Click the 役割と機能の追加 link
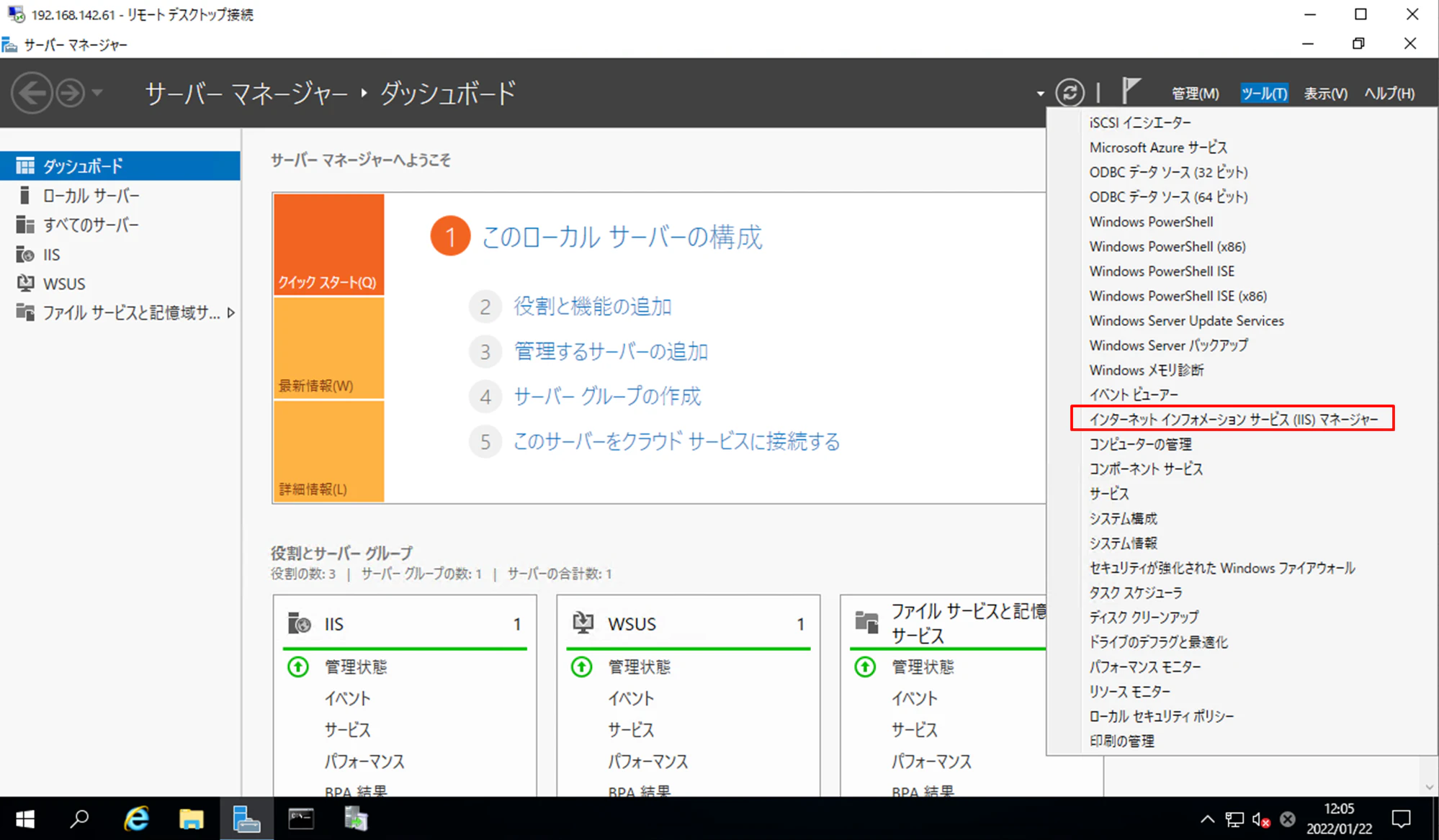 pos(592,307)
